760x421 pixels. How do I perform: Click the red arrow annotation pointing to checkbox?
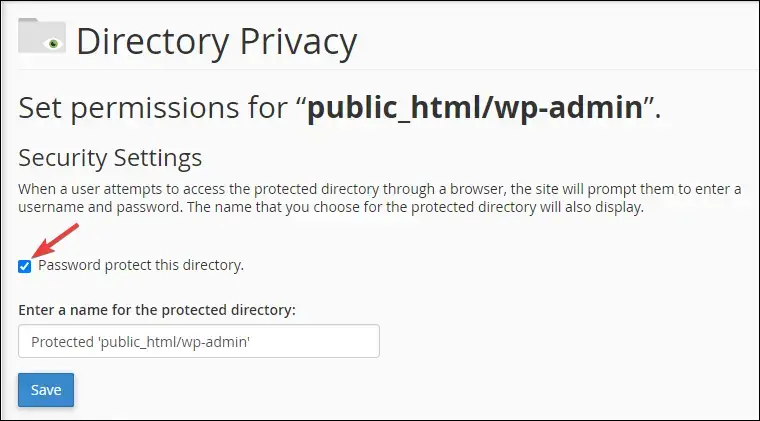click(55, 240)
